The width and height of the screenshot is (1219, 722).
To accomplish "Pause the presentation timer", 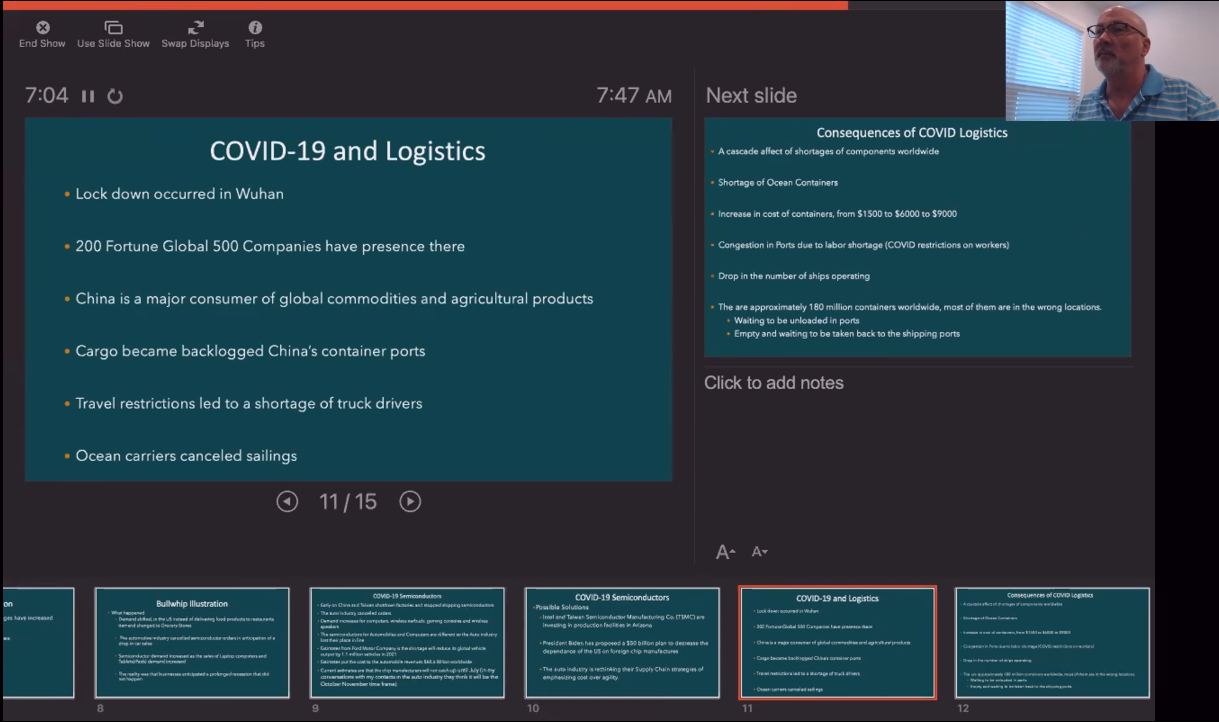I will click(x=88, y=97).
